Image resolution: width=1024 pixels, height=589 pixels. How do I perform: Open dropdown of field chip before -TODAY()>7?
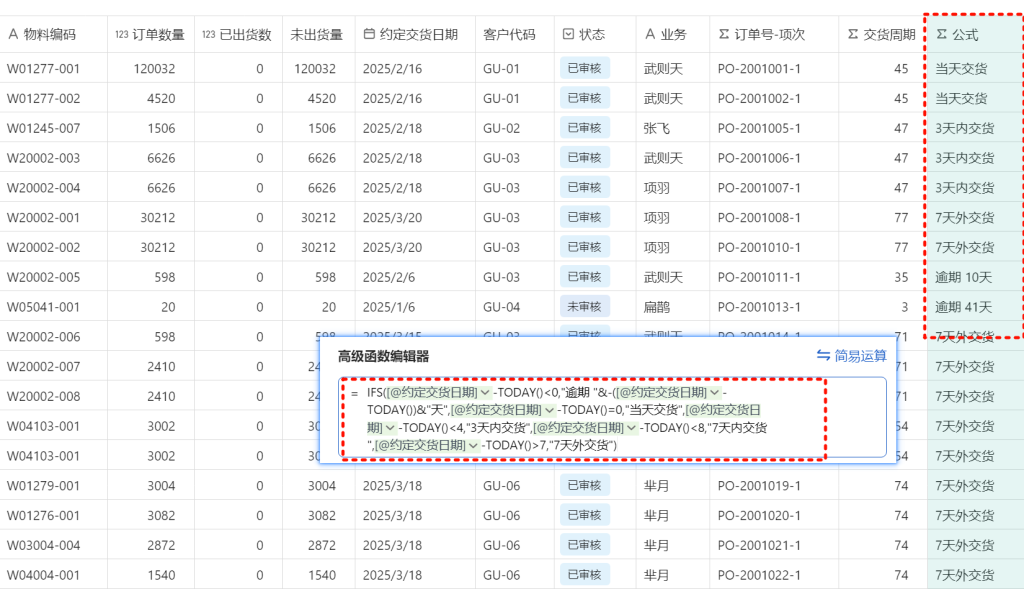pos(473,445)
